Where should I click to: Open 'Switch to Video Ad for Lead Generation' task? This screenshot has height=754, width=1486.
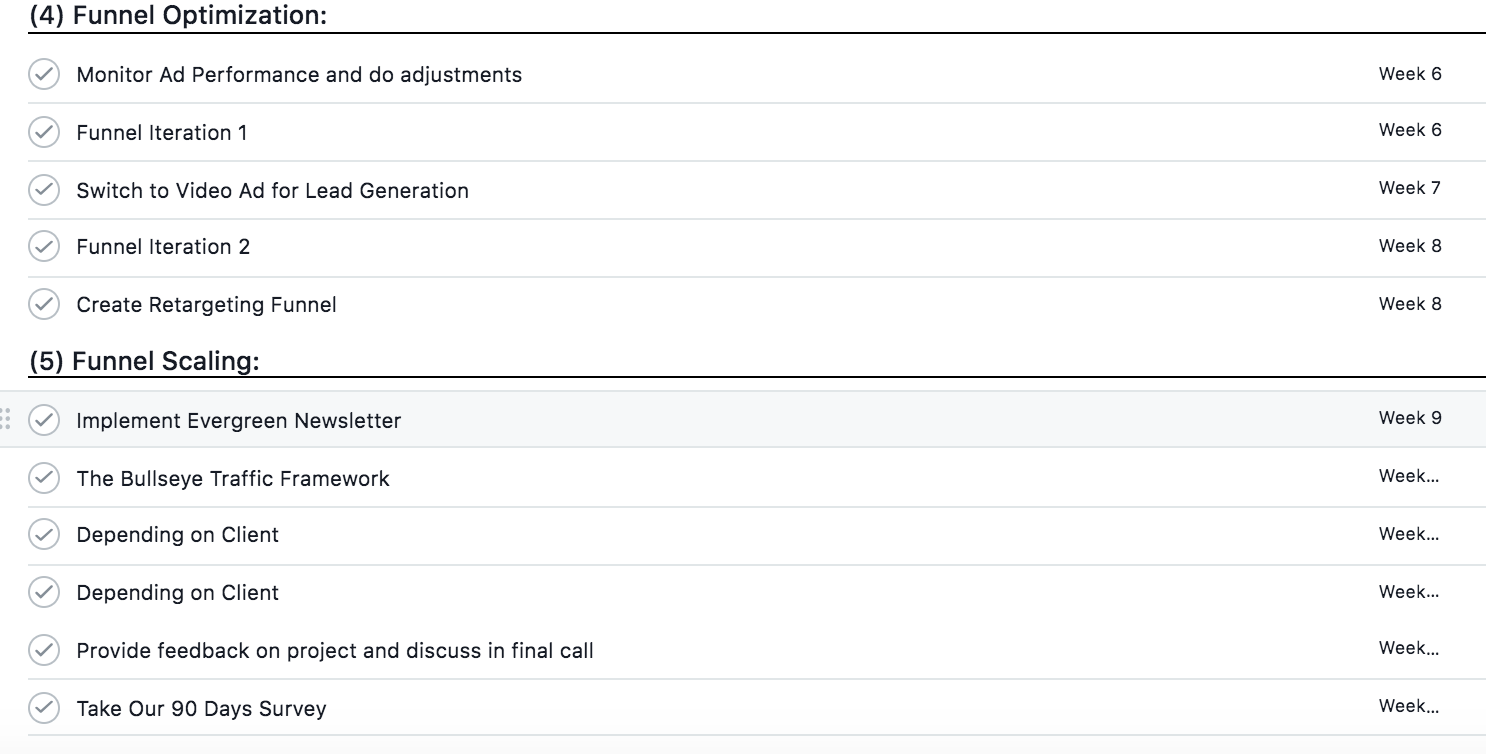click(x=272, y=190)
